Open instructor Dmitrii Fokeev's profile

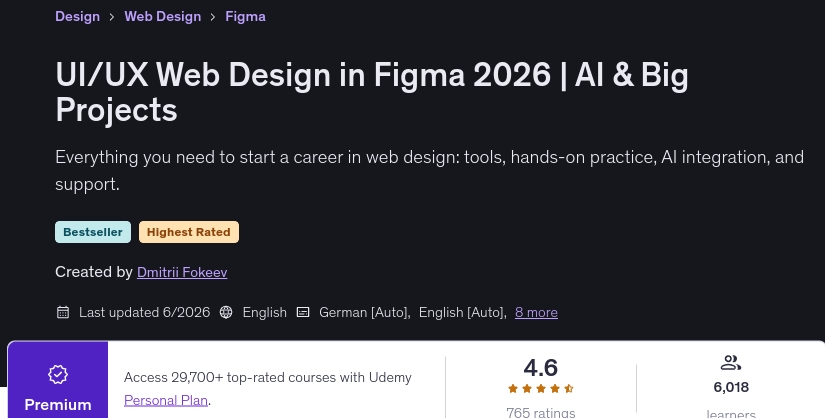(182, 272)
